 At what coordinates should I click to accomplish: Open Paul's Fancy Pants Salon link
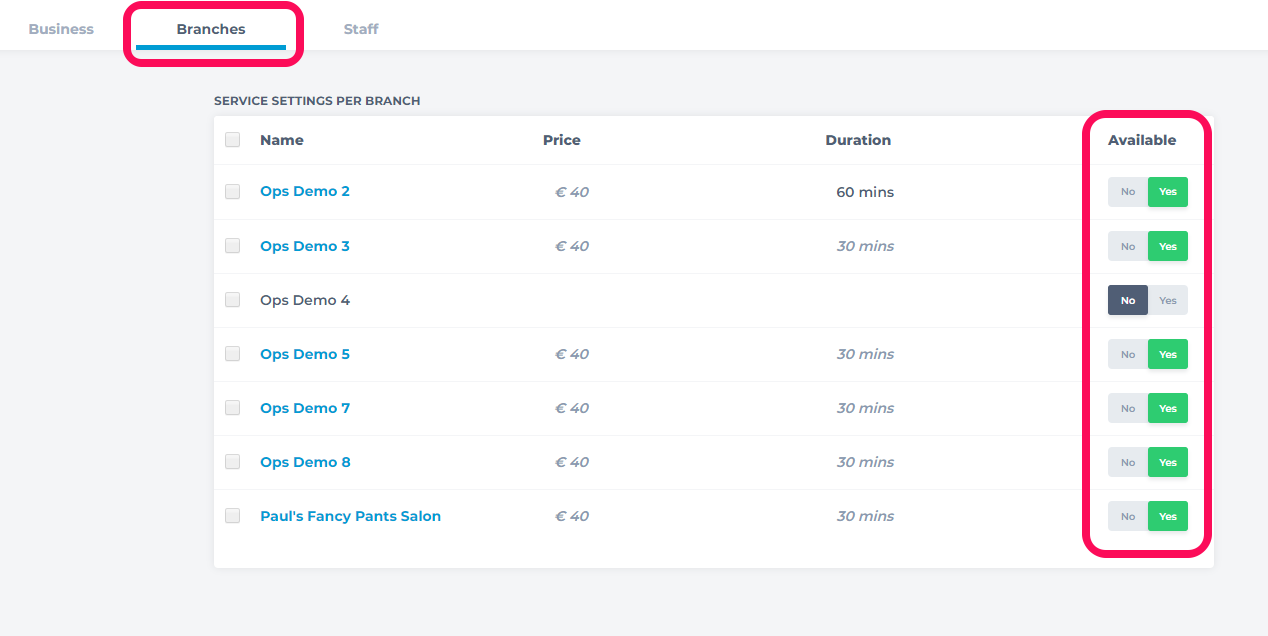point(350,516)
